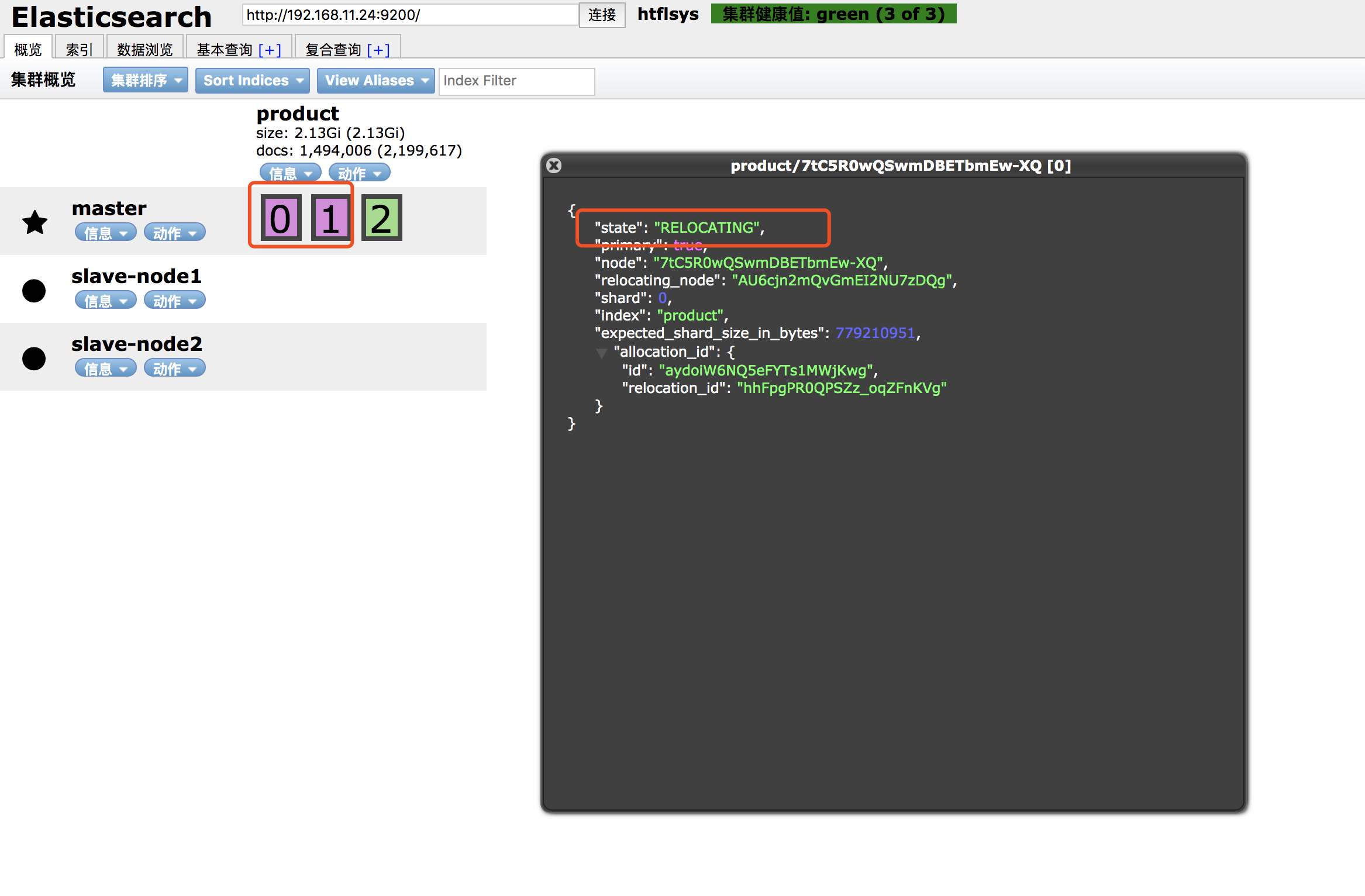Select green shard 2 box
The image size is (1365, 896).
(x=381, y=218)
